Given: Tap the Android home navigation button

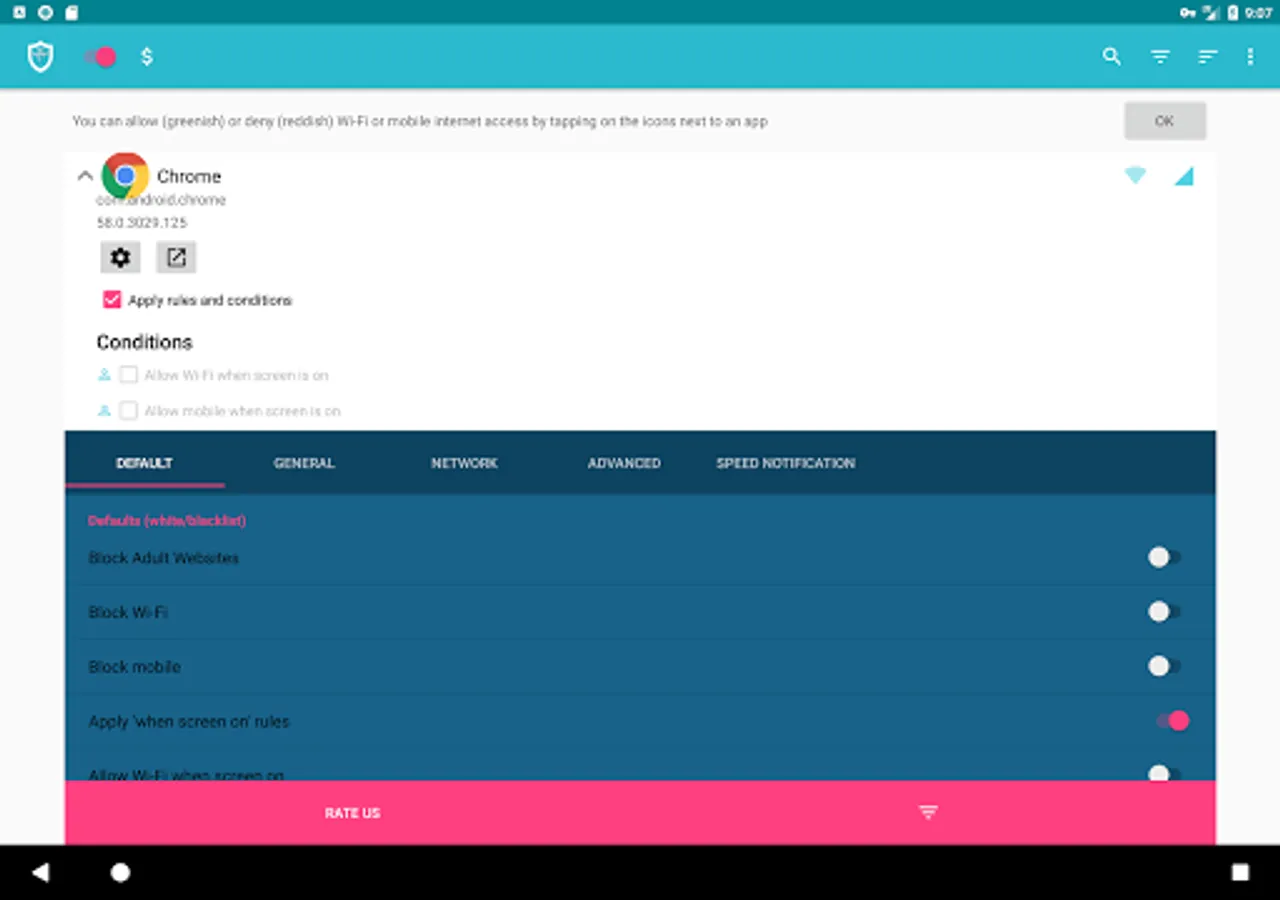Looking at the screenshot, I should coord(120,872).
